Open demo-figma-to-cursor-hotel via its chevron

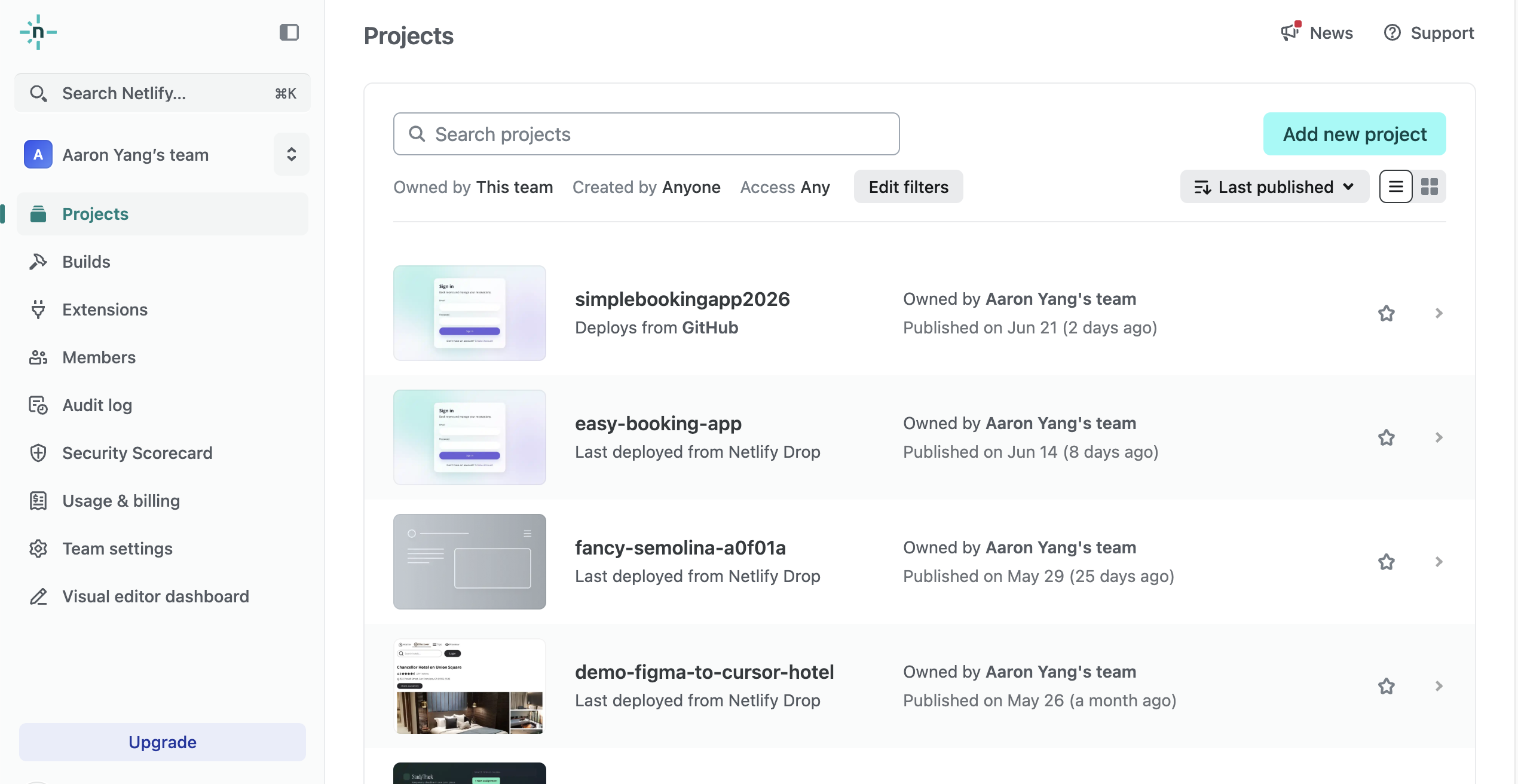(1439, 686)
